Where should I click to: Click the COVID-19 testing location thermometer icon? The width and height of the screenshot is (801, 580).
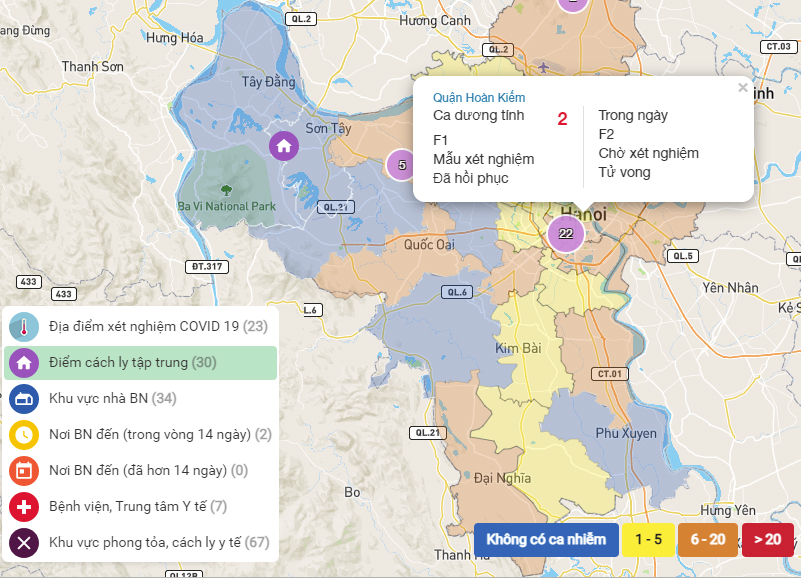click(24, 327)
